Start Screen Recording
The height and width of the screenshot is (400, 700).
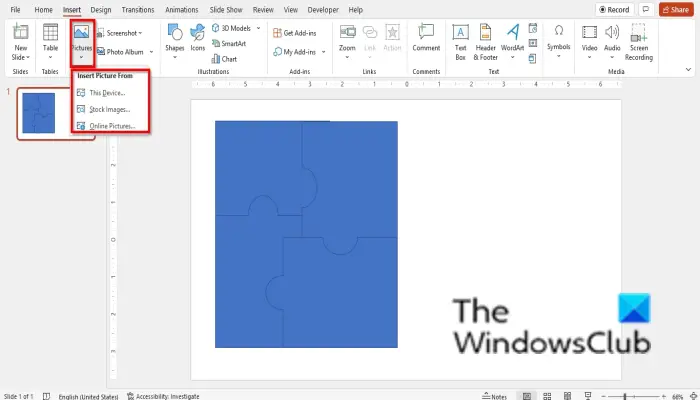tap(639, 42)
